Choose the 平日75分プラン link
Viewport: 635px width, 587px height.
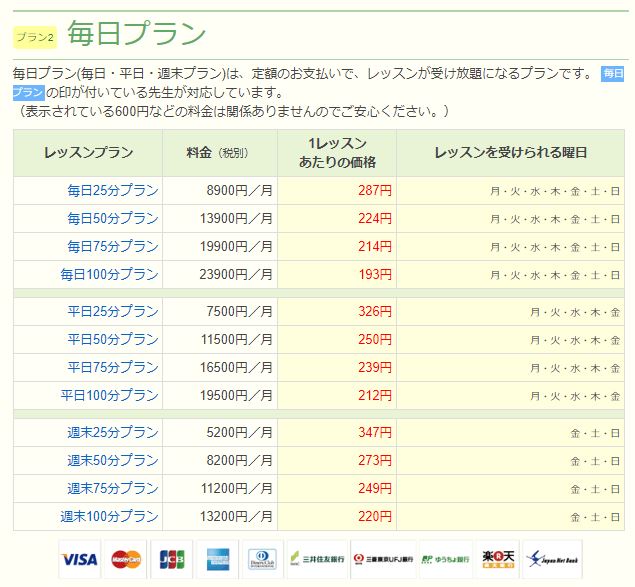113,367
